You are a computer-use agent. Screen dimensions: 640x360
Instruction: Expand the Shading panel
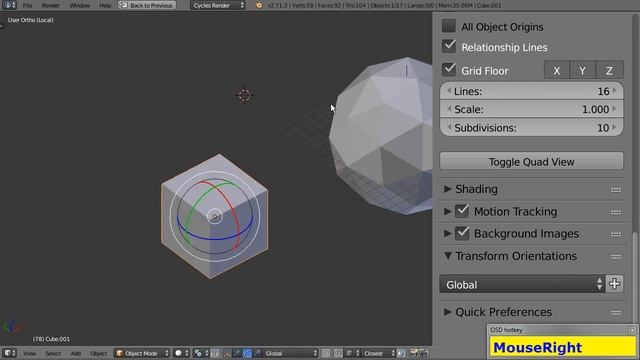point(448,189)
